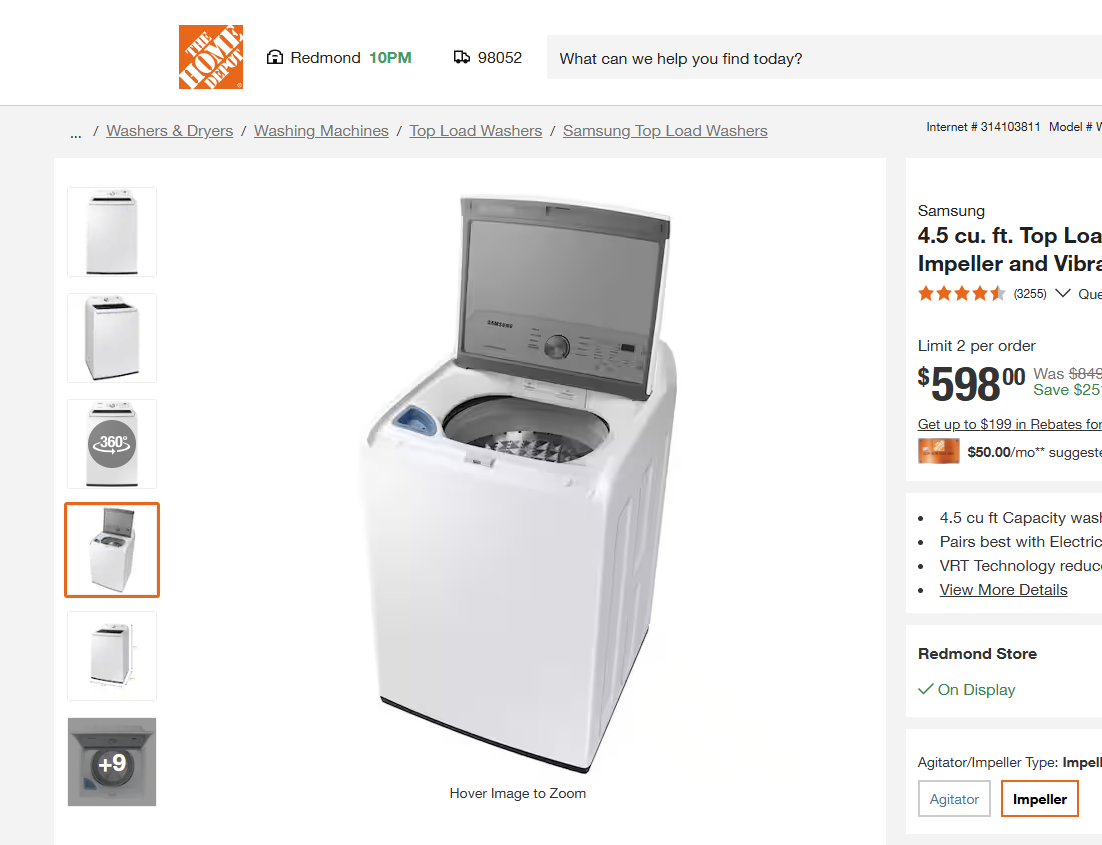Open the Washers & Dryers breadcrumb
This screenshot has height=845, width=1102.
[x=169, y=131]
